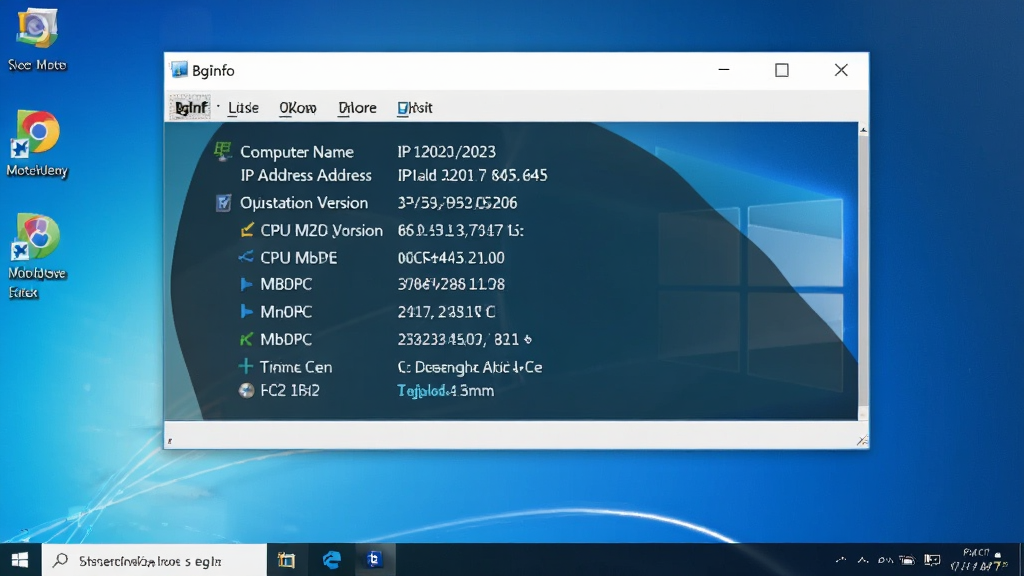Open the Dilore menu

pyautogui.click(x=357, y=108)
